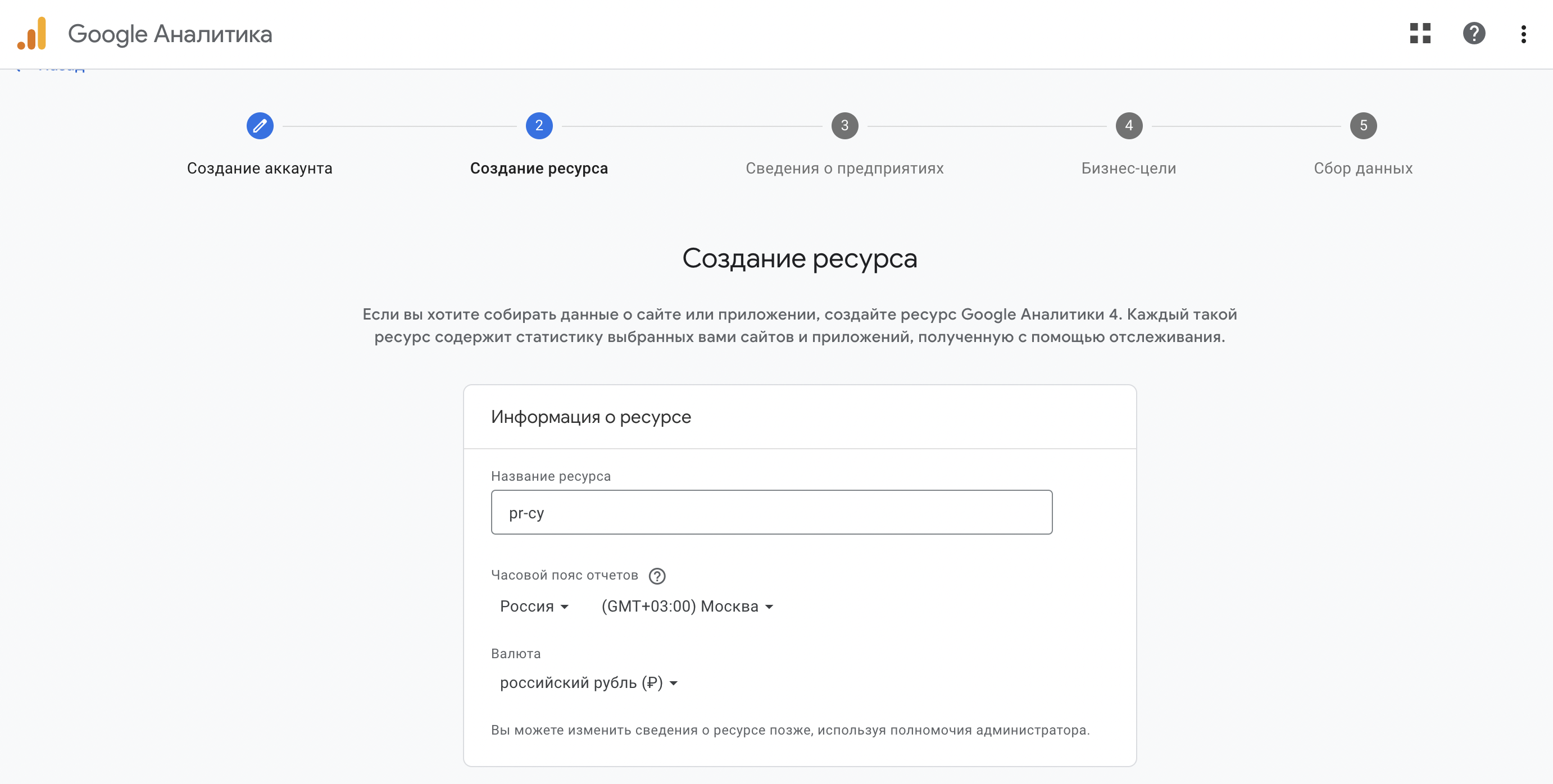Image resolution: width=1553 pixels, height=784 pixels.
Task: Click the Название ресурса label
Action: coord(551,476)
